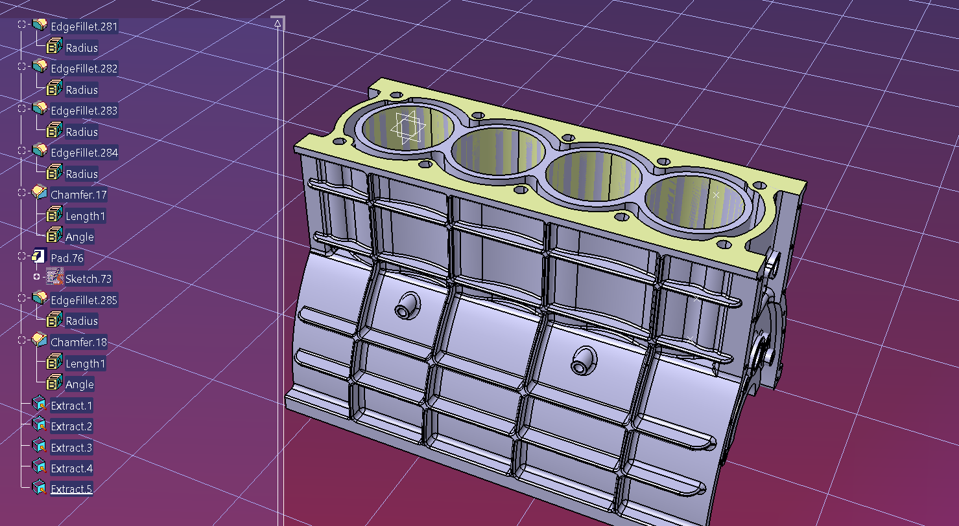Screen dimensions: 959x526
Task: Click the first cylinder bore with star marker
Action: [x=405, y=128]
